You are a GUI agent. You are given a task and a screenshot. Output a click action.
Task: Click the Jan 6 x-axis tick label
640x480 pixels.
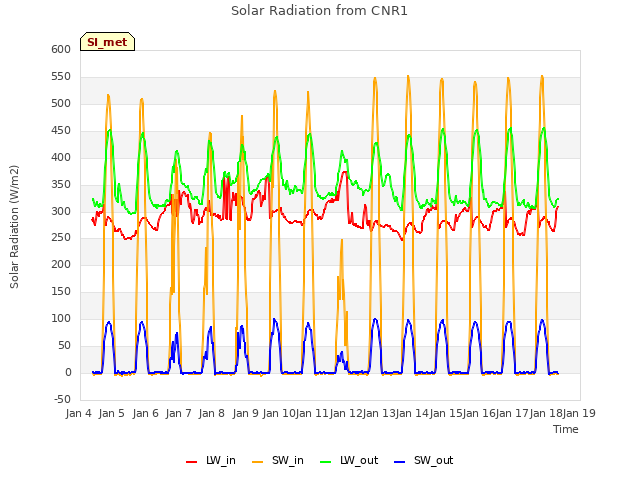[145, 413]
